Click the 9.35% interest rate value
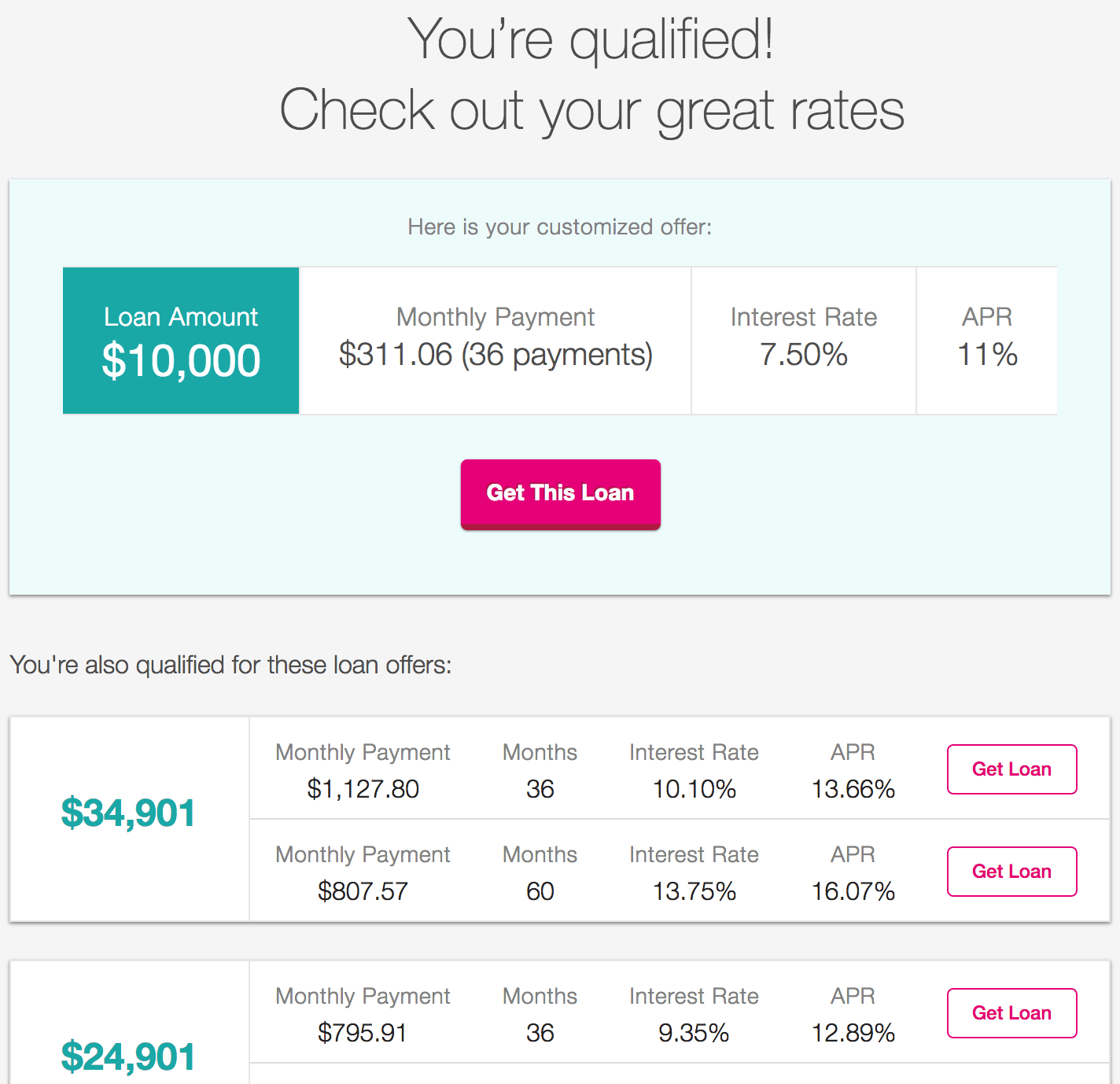The image size is (1120, 1084). tap(694, 1033)
